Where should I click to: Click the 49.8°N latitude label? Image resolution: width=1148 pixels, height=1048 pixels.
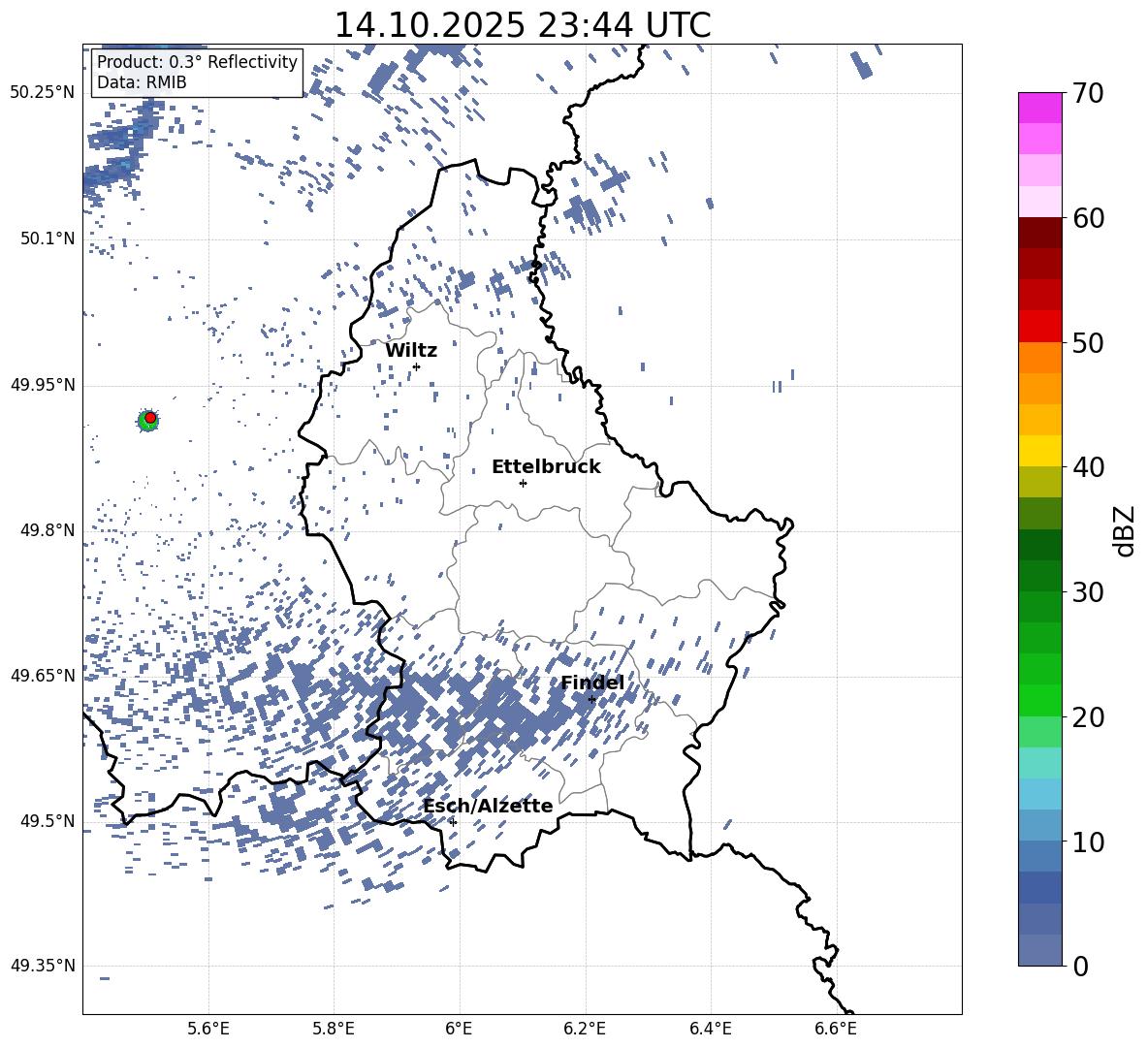click(48, 530)
